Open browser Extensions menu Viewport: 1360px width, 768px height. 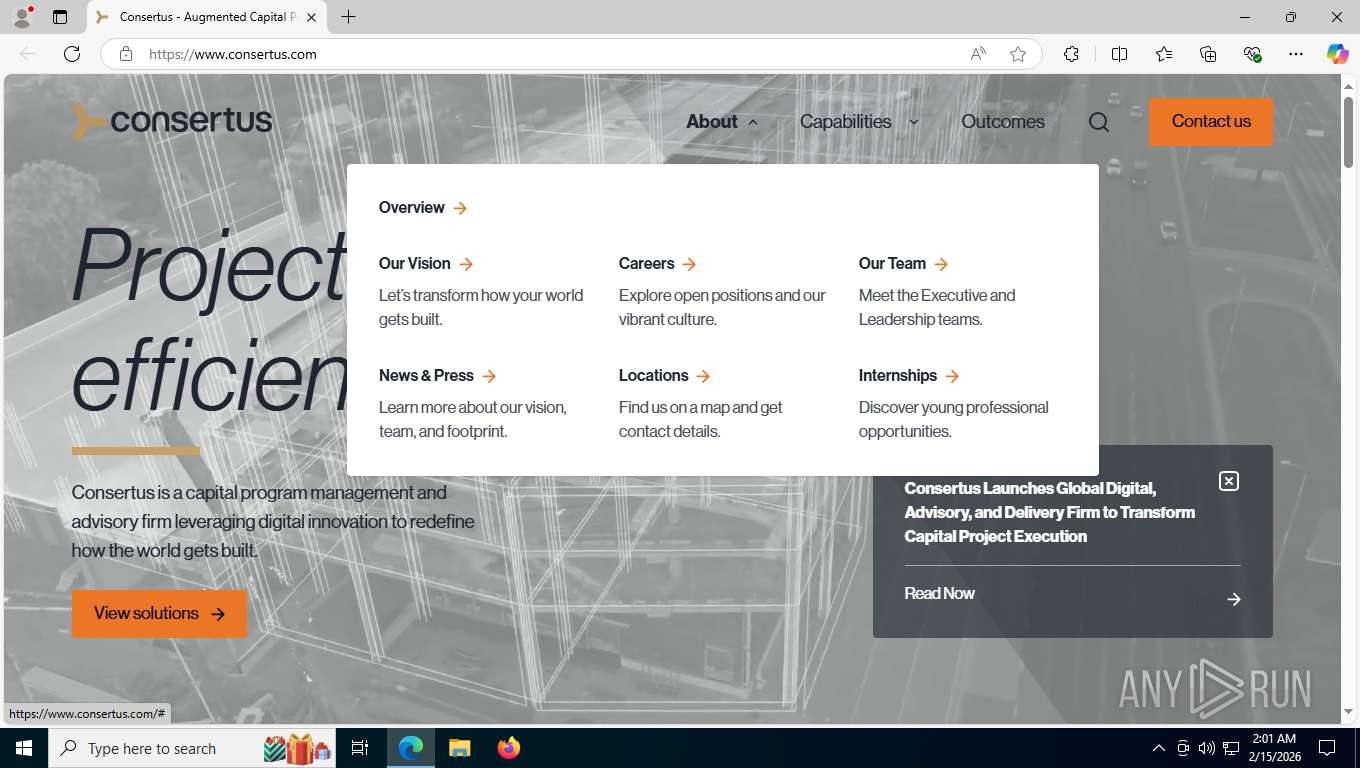click(x=1072, y=54)
